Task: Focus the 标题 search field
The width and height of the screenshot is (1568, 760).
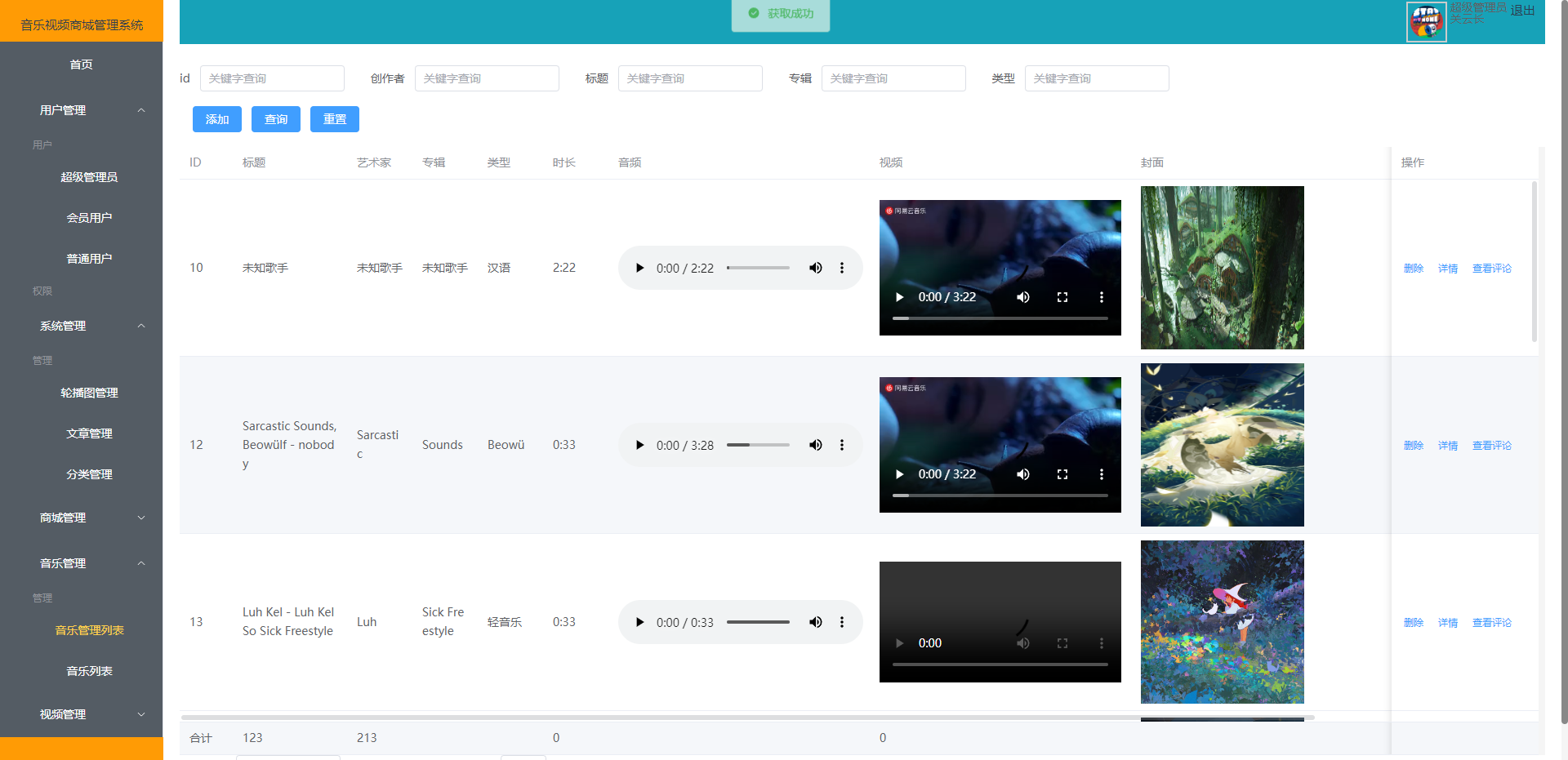Action: [x=690, y=78]
